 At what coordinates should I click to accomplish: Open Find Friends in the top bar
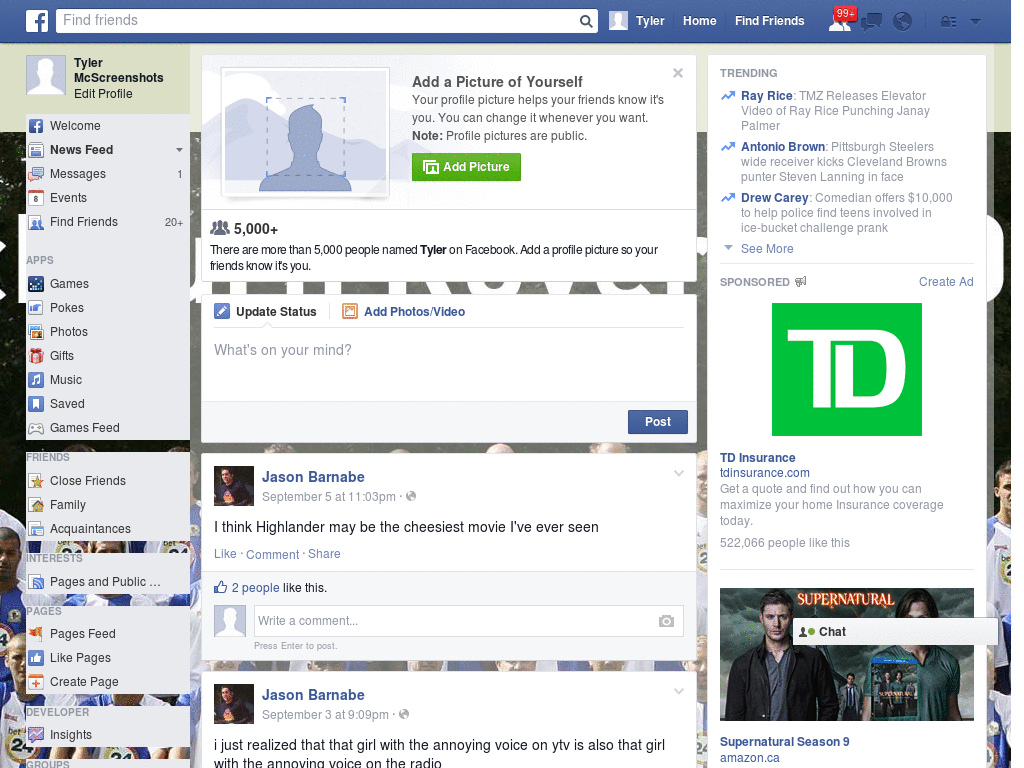(769, 21)
